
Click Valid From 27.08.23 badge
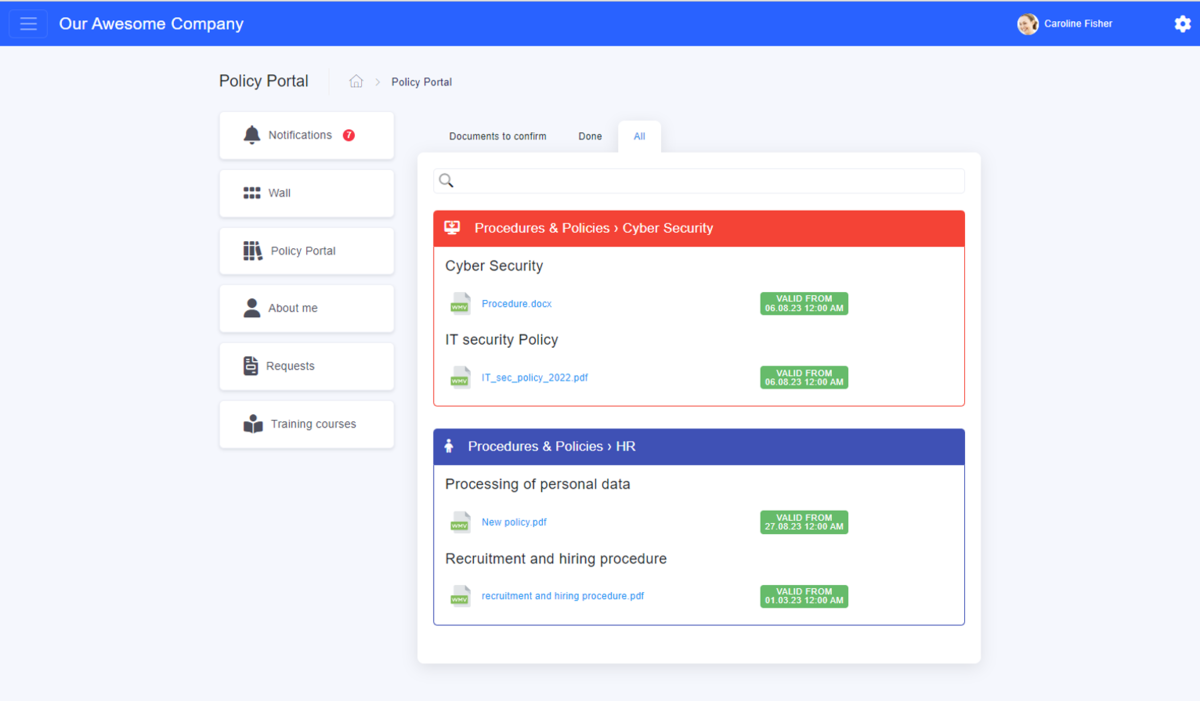(x=804, y=522)
